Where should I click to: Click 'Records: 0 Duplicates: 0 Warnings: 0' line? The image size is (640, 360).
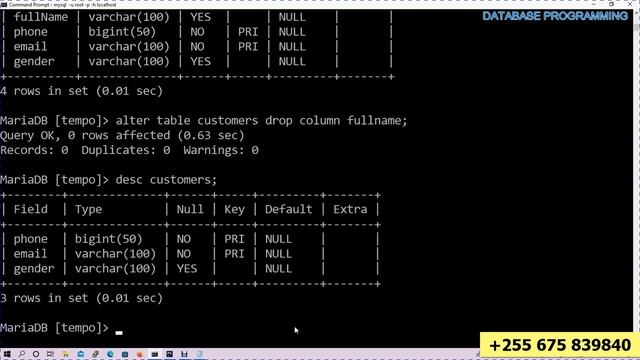tap(129, 150)
